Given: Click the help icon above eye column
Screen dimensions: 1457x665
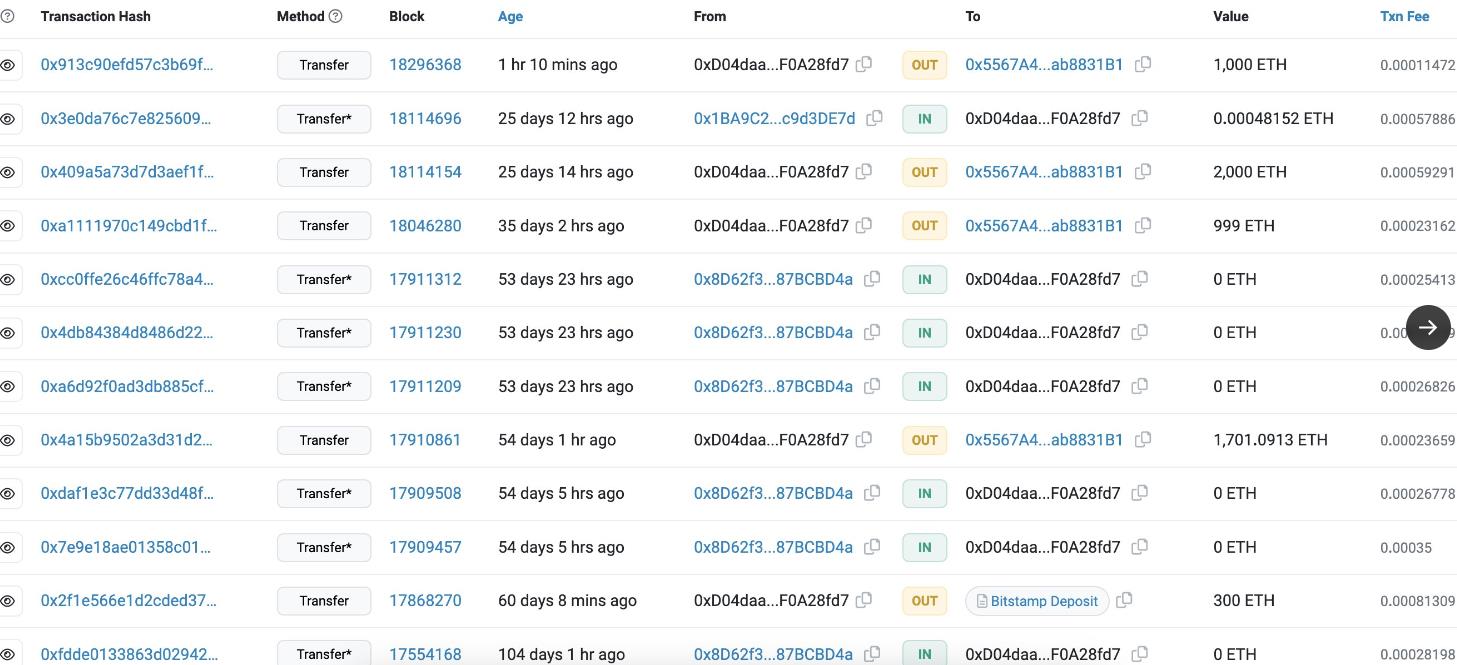Looking at the screenshot, I should pyautogui.click(x=8, y=16).
